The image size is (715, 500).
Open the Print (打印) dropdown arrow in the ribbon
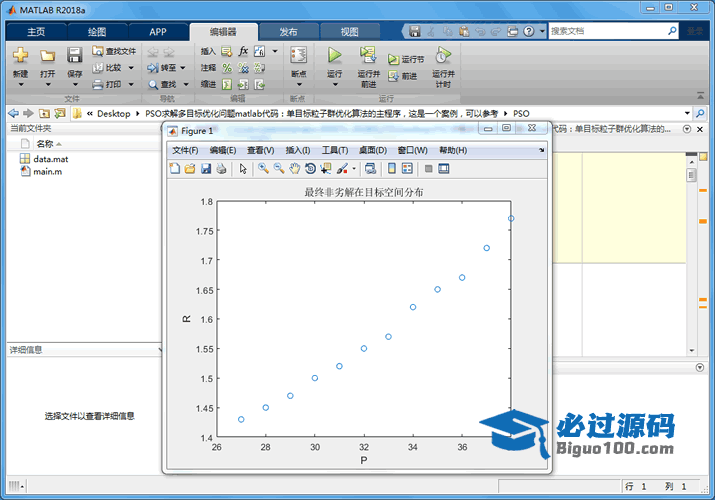tap(131, 84)
